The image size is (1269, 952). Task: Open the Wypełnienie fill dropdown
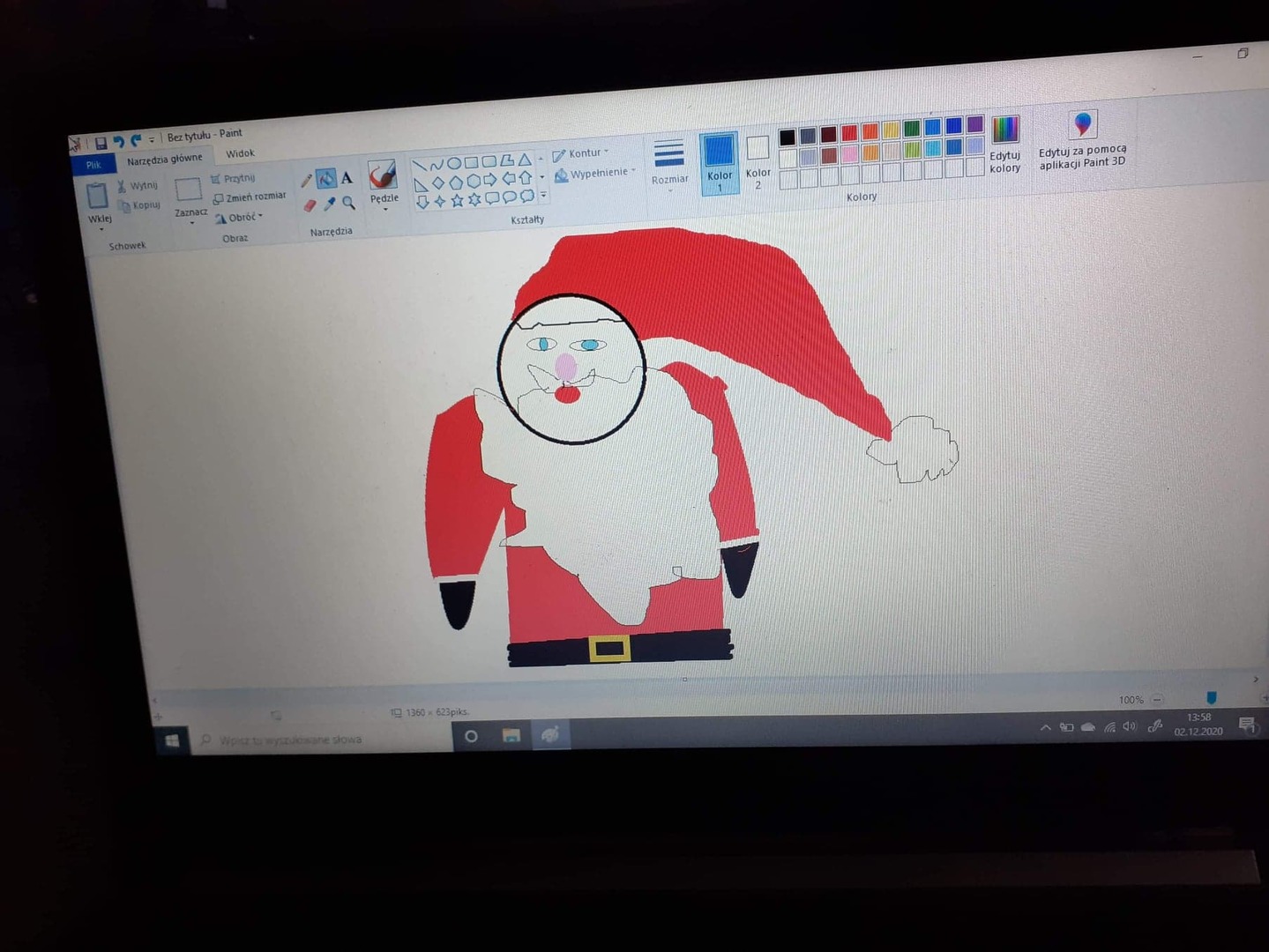pyautogui.click(x=594, y=174)
